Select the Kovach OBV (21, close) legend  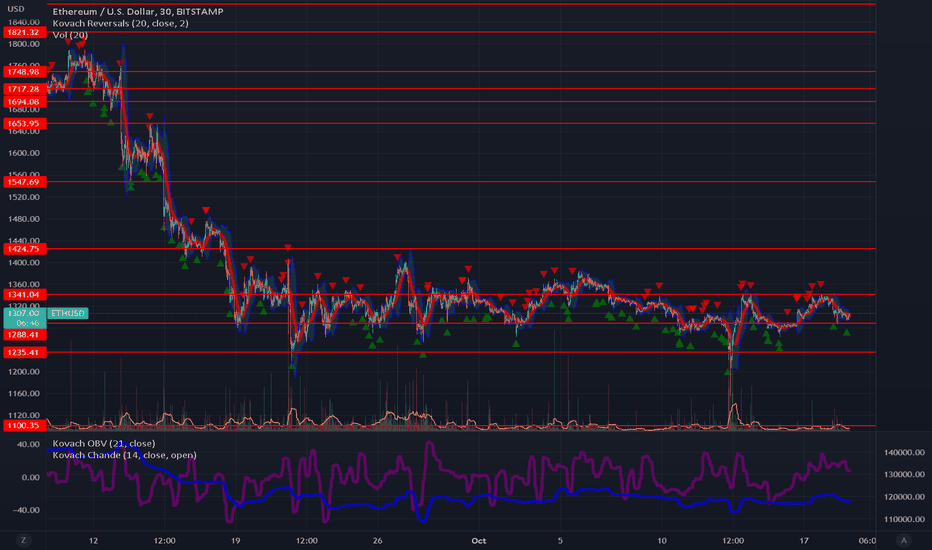point(104,443)
